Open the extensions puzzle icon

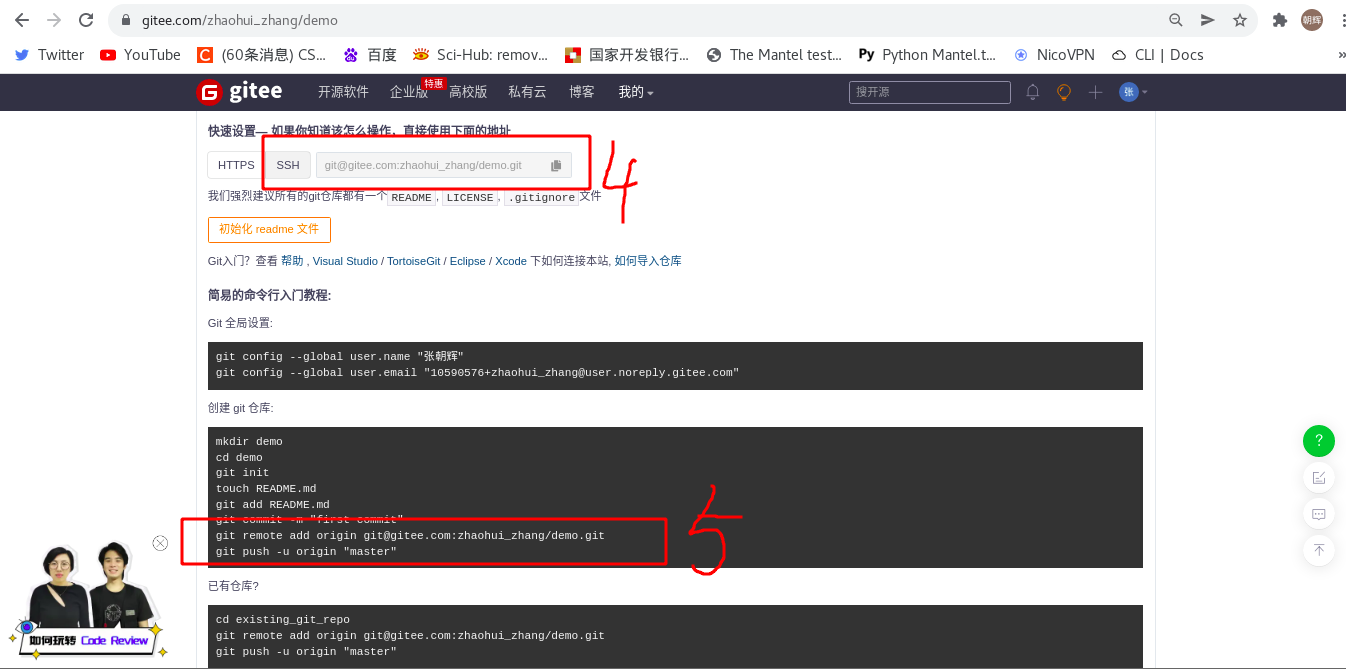[1279, 20]
